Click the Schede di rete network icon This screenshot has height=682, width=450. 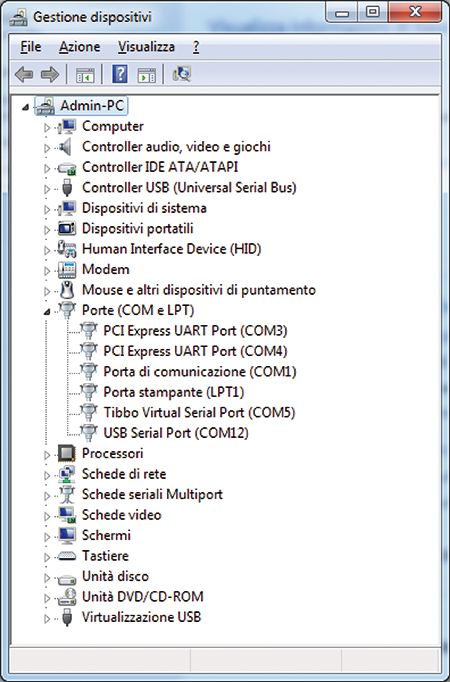(x=67, y=474)
